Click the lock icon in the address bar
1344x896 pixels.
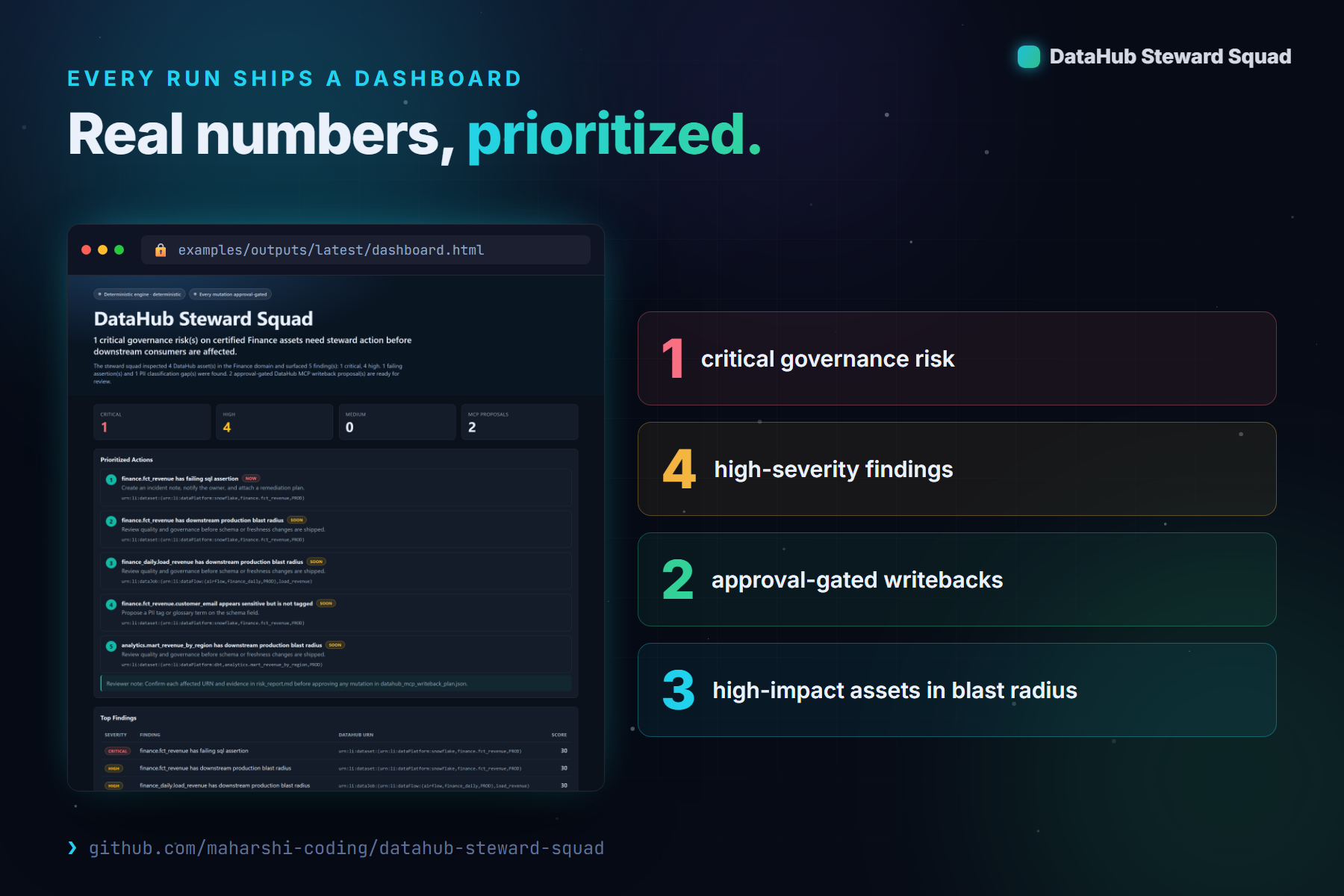161,250
